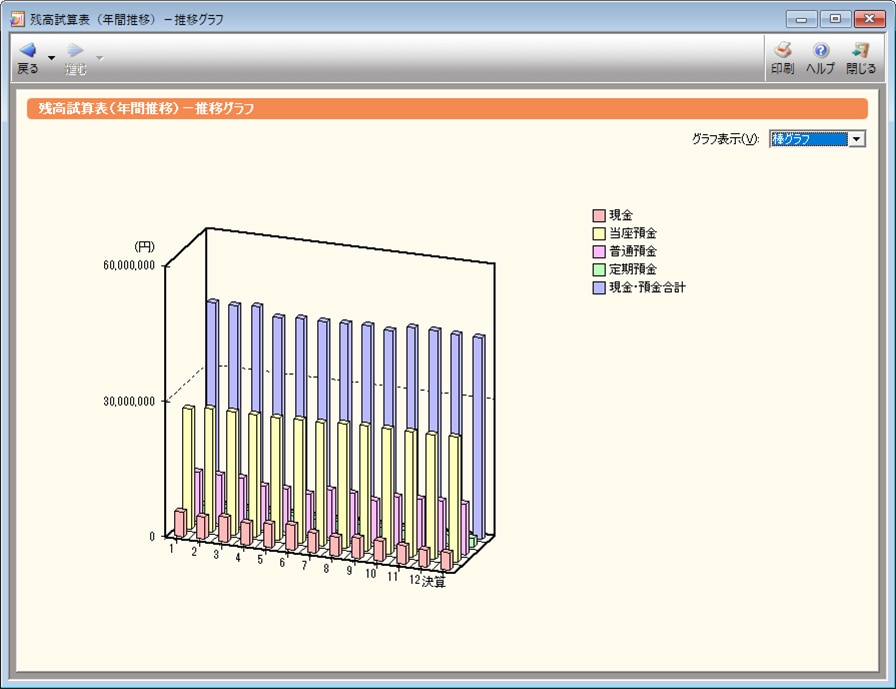
Task: Select the green 定期預金 legend swatch
Action: (x=599, y=270)
